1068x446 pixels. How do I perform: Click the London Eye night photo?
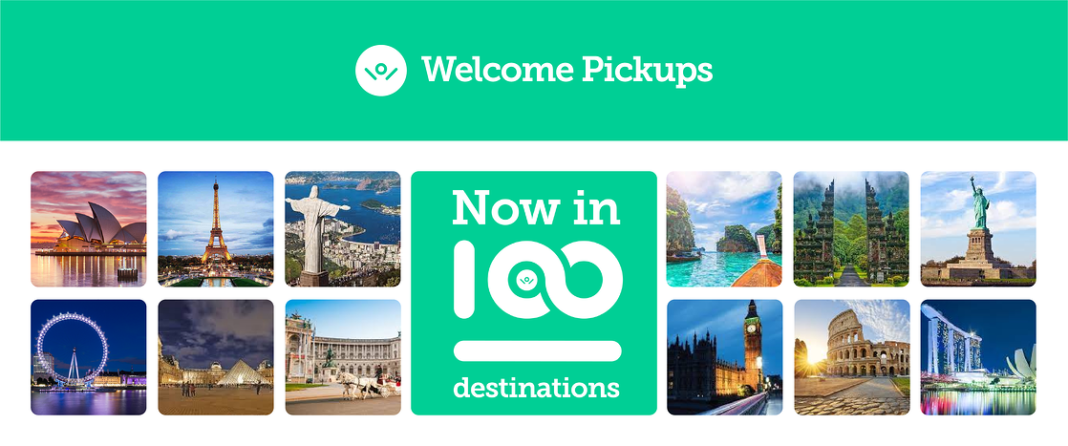tap(89, 357)
